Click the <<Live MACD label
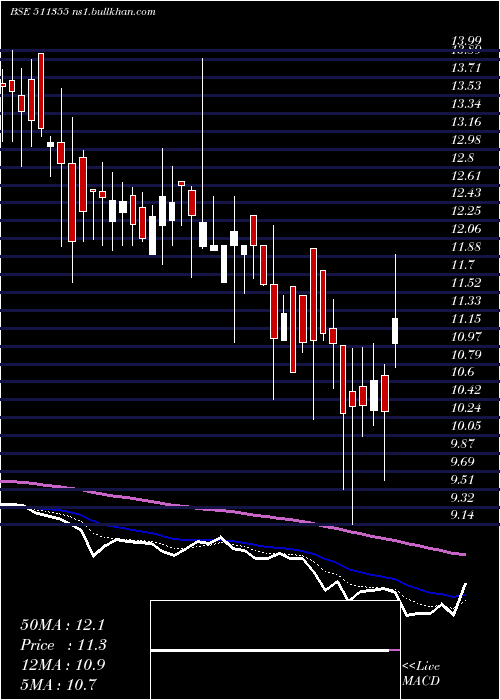The height and width of the screenshot is (700, 500). coord(421,674)
